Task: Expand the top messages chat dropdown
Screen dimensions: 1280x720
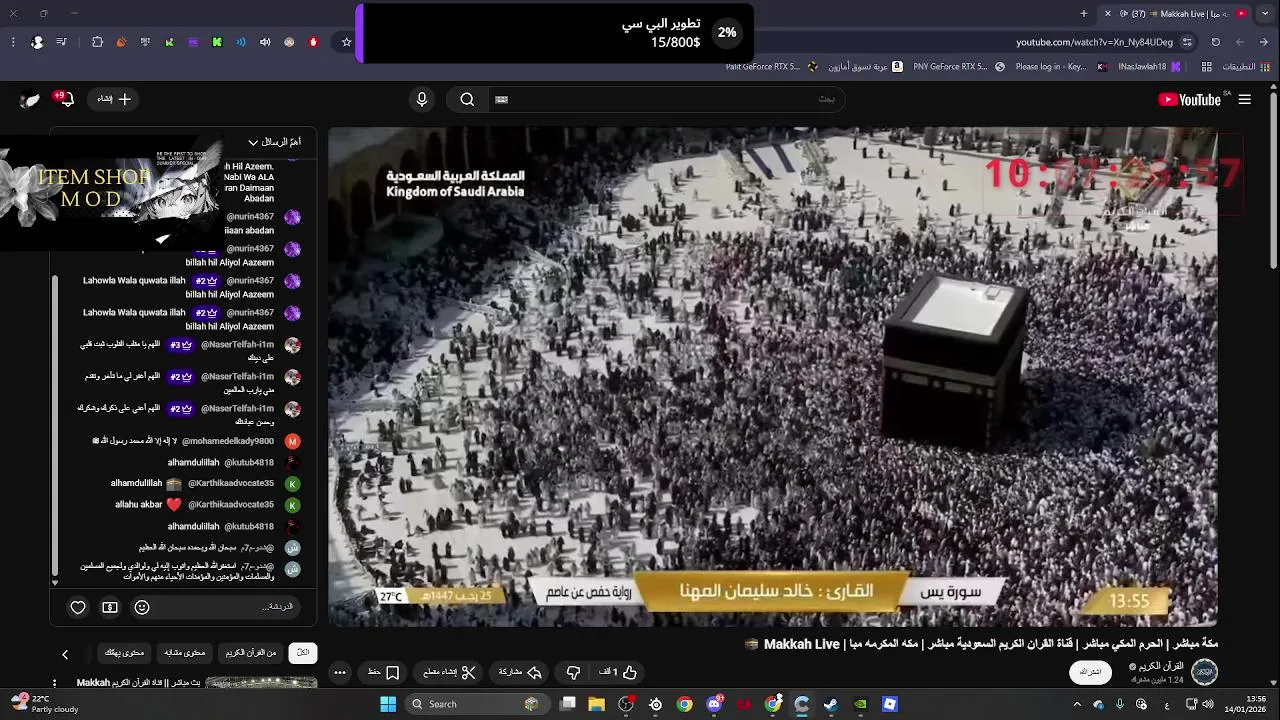Action: click(x=274, y=142)
